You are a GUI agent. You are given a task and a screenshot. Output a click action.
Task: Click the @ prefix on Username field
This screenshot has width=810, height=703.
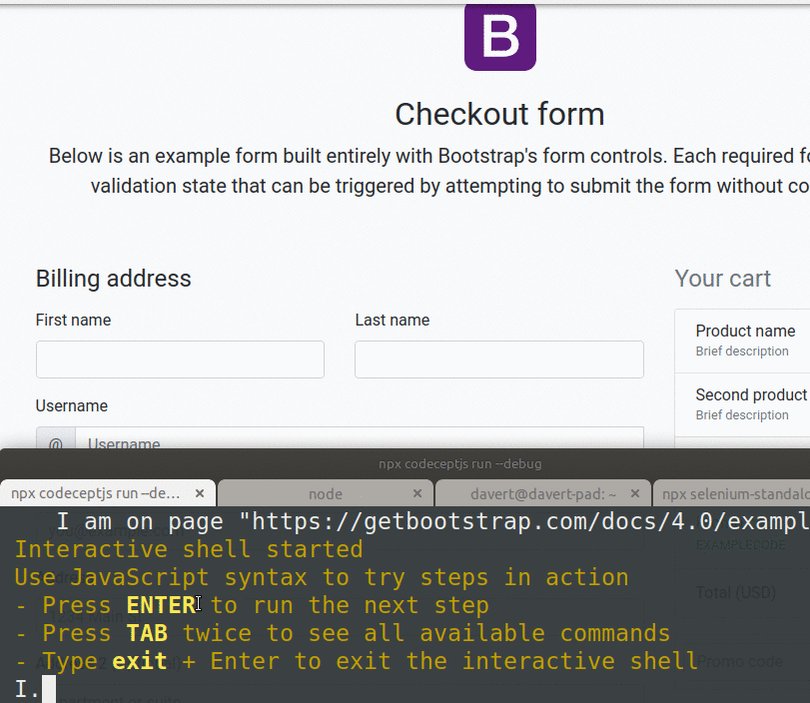coord(56,438)
